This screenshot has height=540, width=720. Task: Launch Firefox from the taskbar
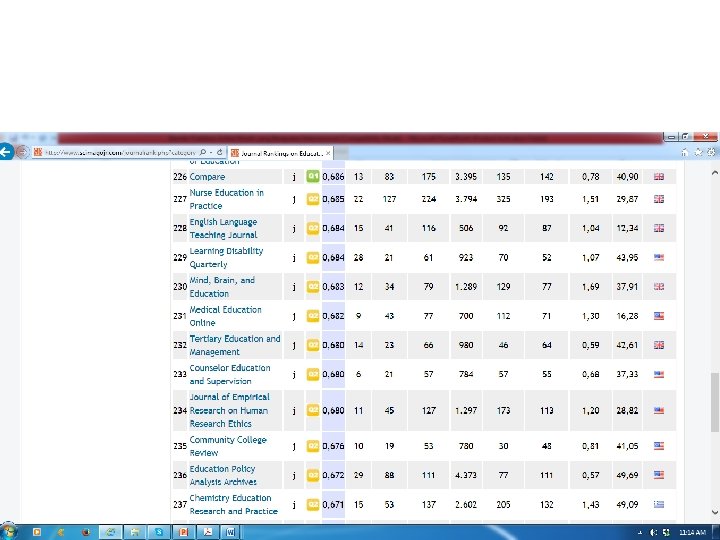[86, 532]
